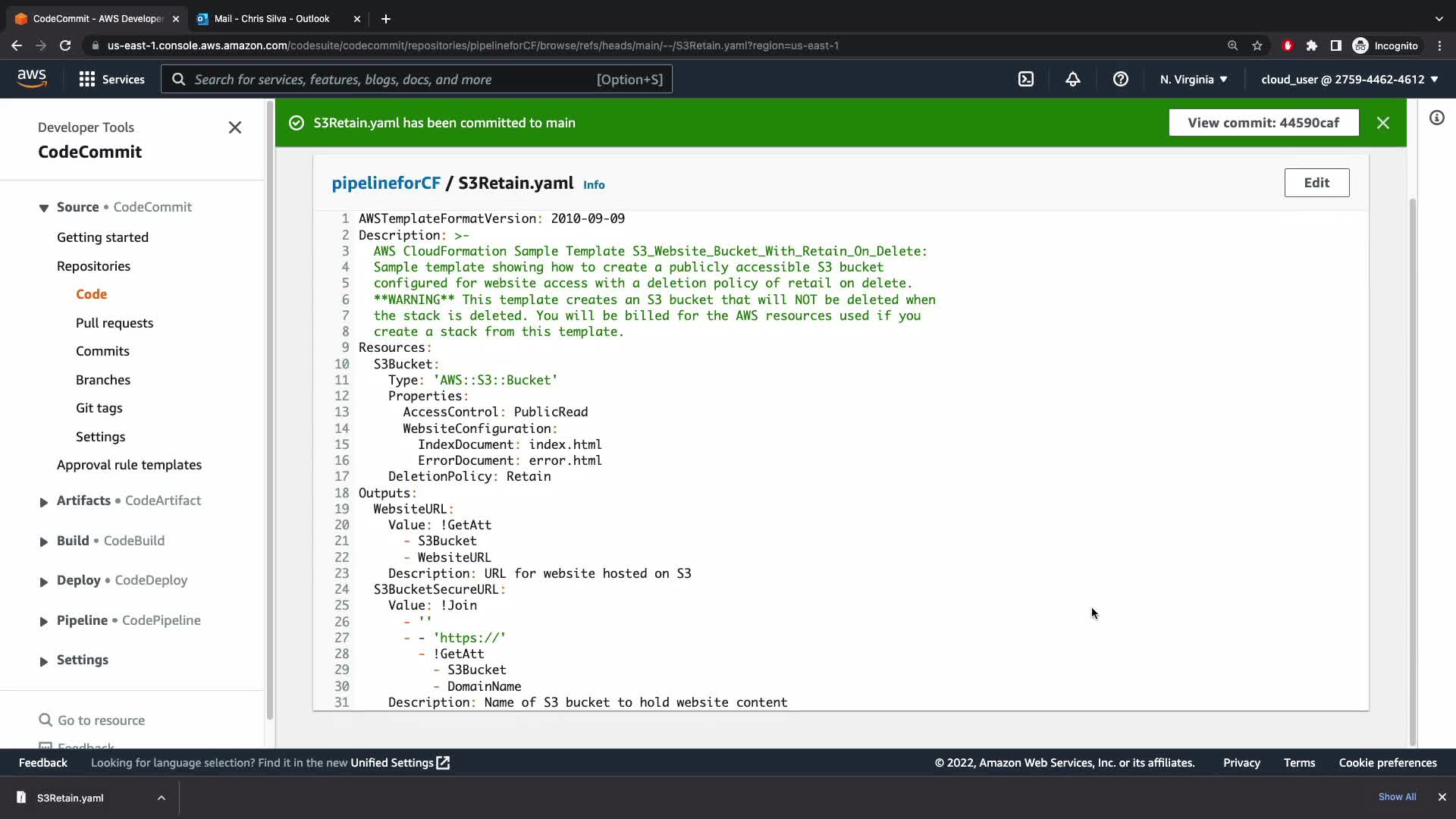This screenshot has height=819, width=1456.
Task: Close the Developer Tools side navigation
Action: 235,127
